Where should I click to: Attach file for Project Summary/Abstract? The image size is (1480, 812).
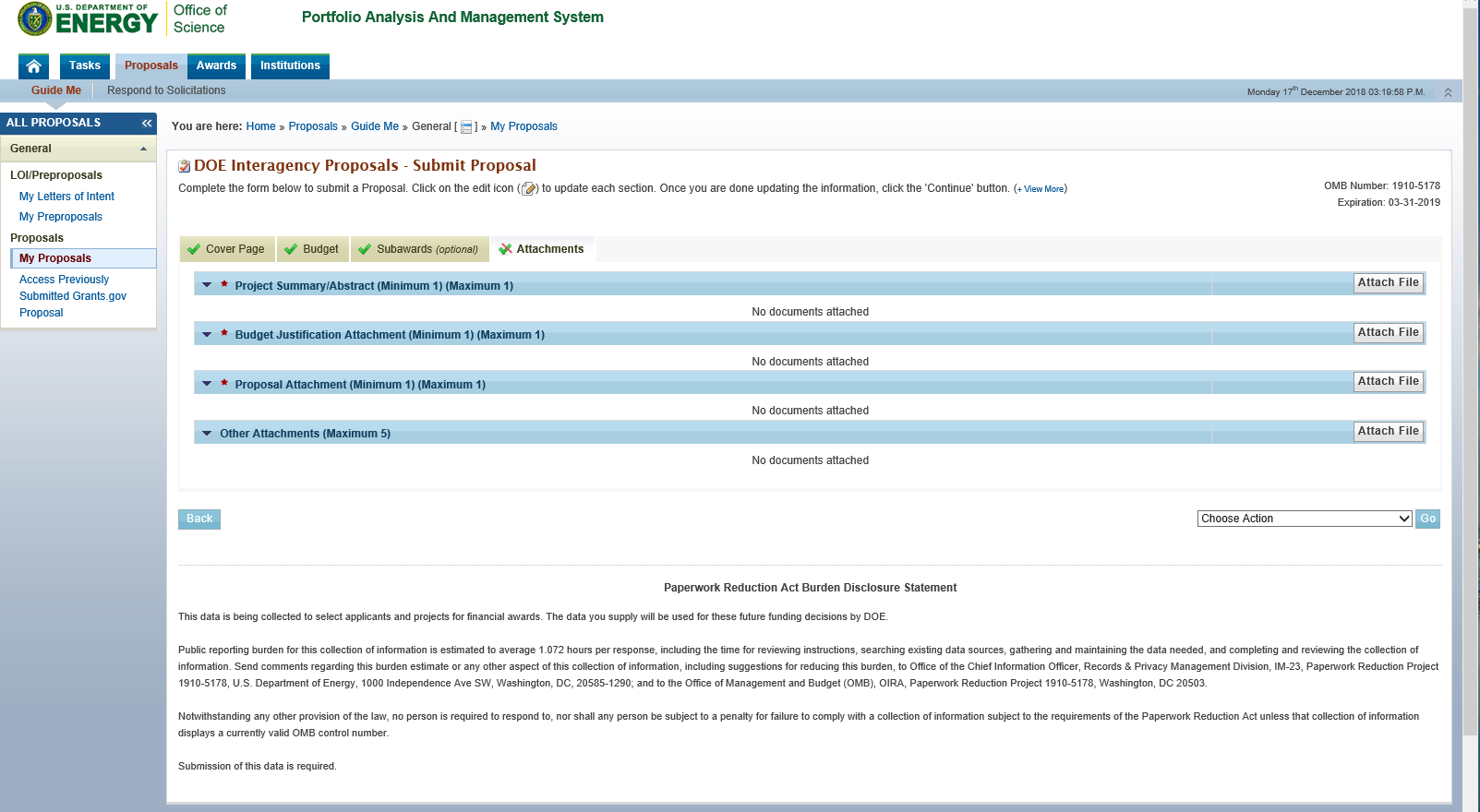(1388, 283)
